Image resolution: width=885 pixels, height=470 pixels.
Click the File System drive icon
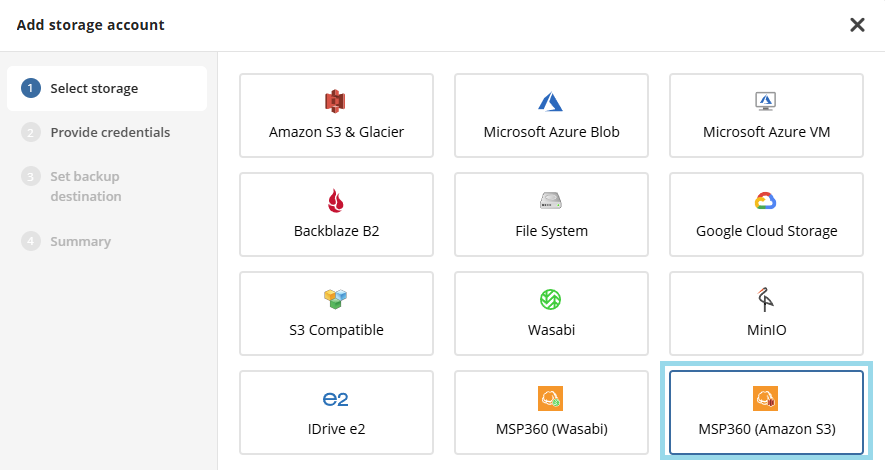550,200
